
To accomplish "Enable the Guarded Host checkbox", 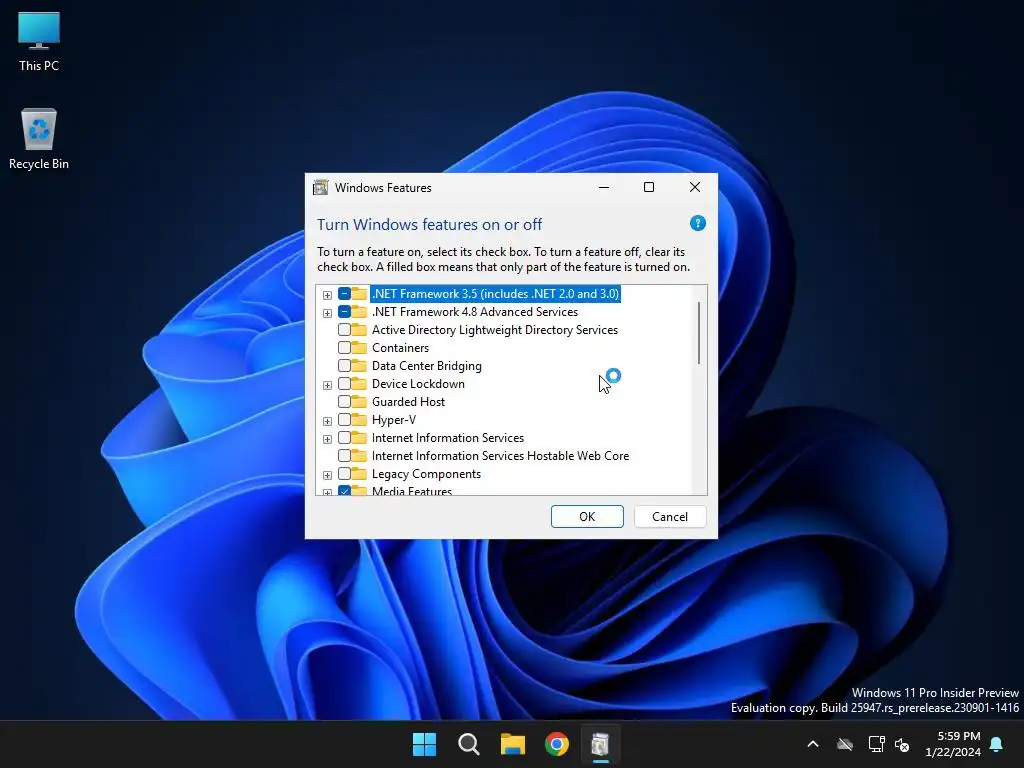I will tap(344, 402).
